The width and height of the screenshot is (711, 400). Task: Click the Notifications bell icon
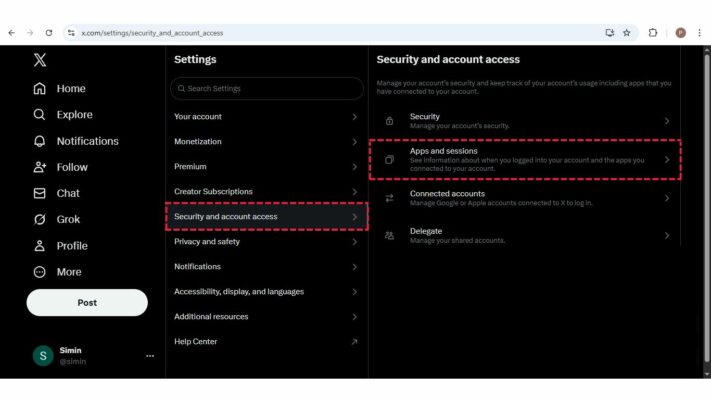39,141
